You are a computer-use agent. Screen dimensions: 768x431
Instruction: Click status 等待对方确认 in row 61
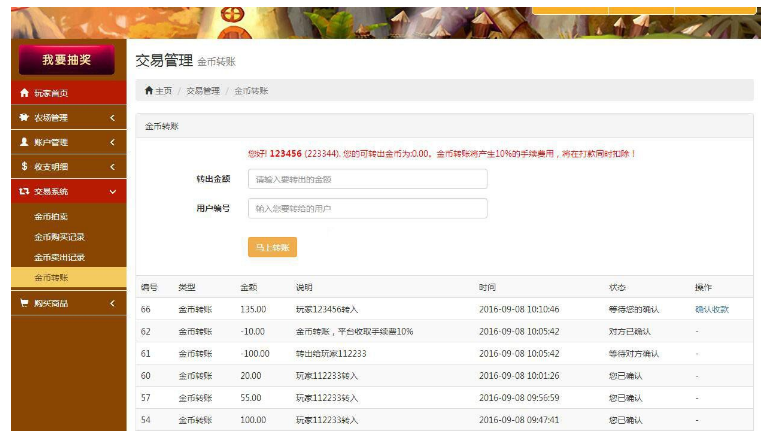pos(634,354)
